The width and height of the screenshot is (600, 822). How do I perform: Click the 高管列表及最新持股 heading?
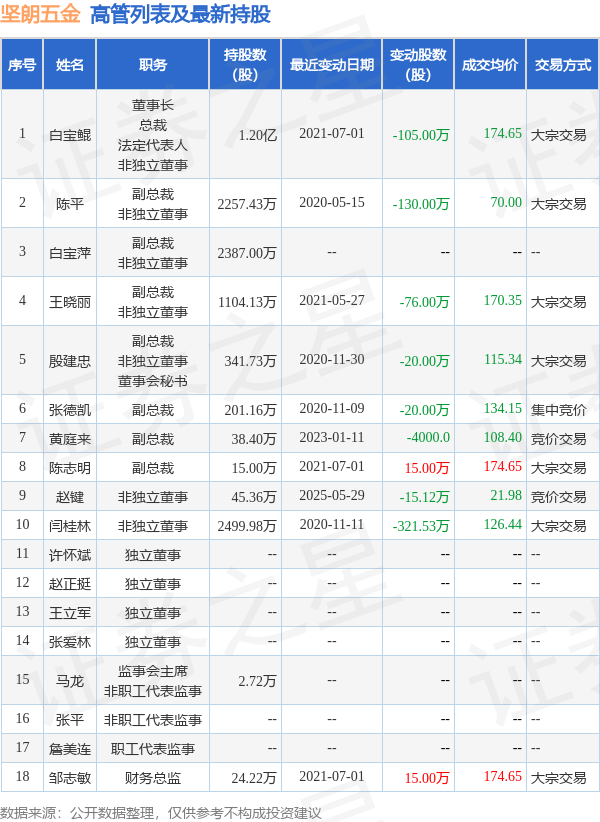point(180,14)
